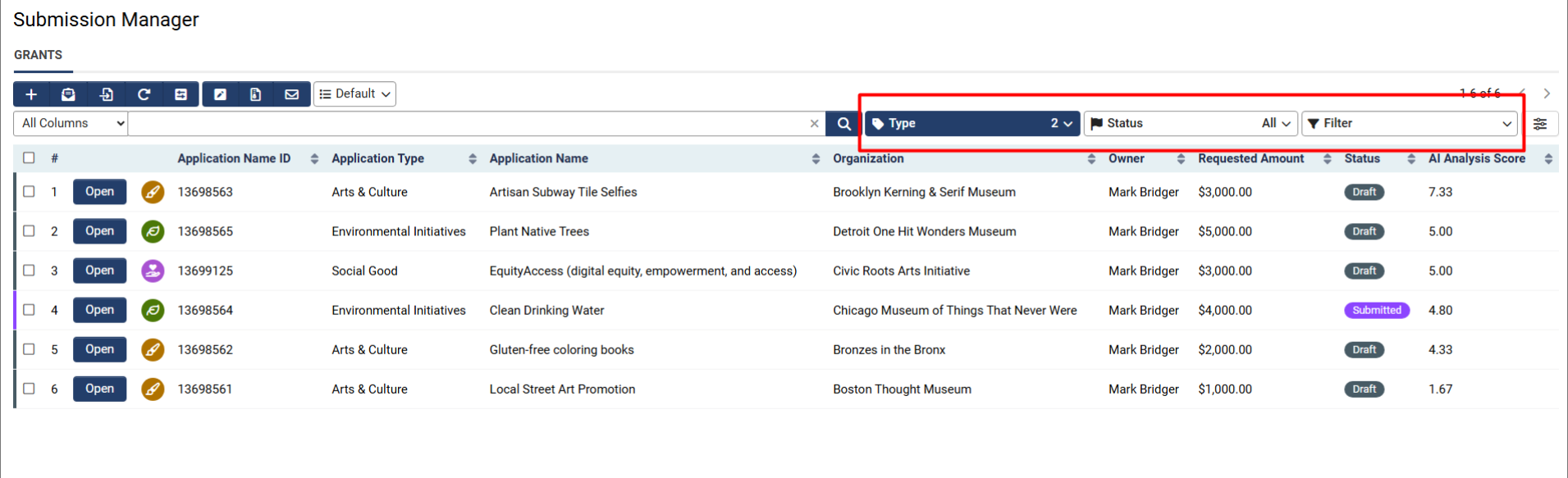Check the box for row 2

29,230
